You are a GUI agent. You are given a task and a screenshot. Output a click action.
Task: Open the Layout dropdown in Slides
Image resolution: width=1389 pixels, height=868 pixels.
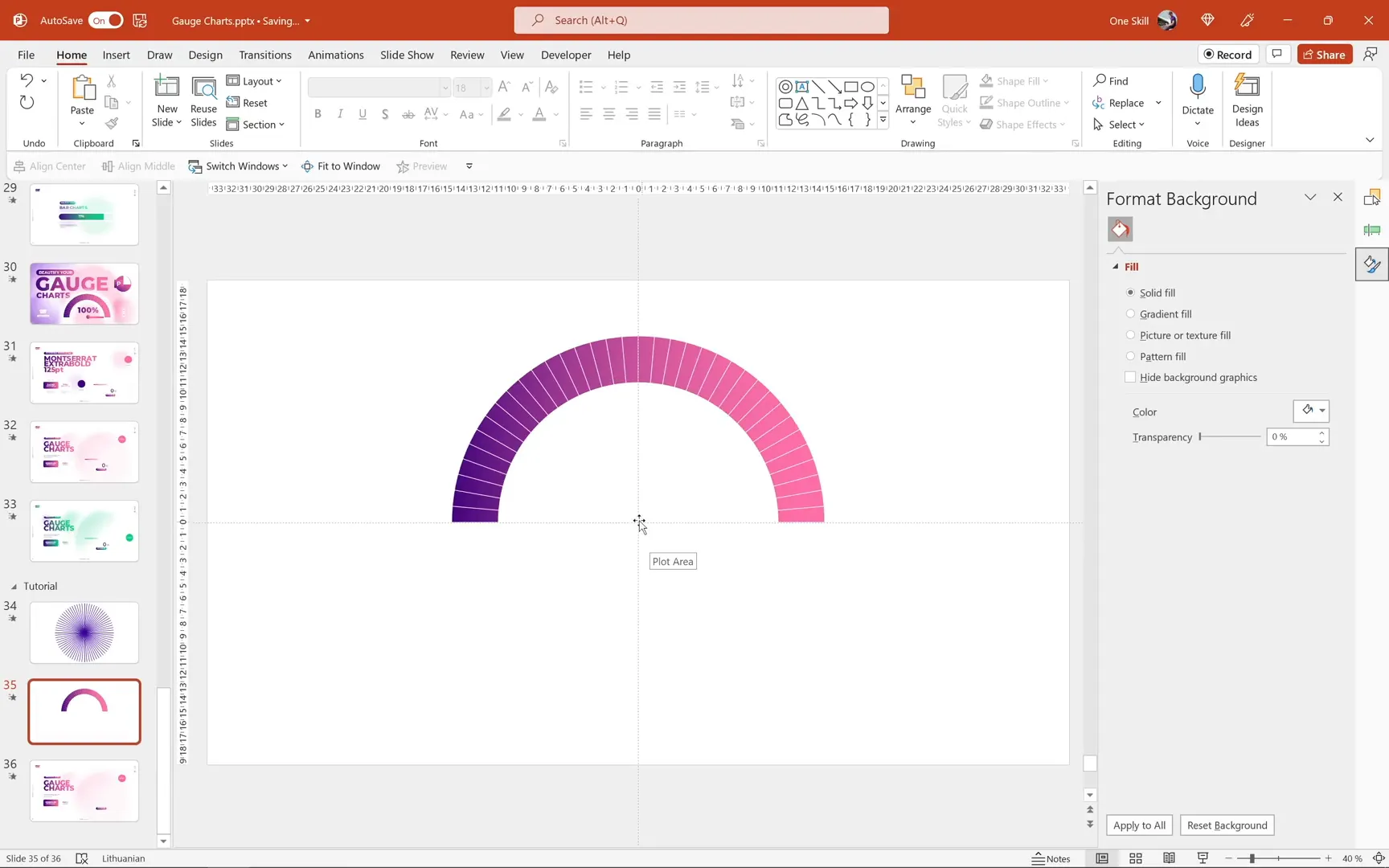coord(256,80)
